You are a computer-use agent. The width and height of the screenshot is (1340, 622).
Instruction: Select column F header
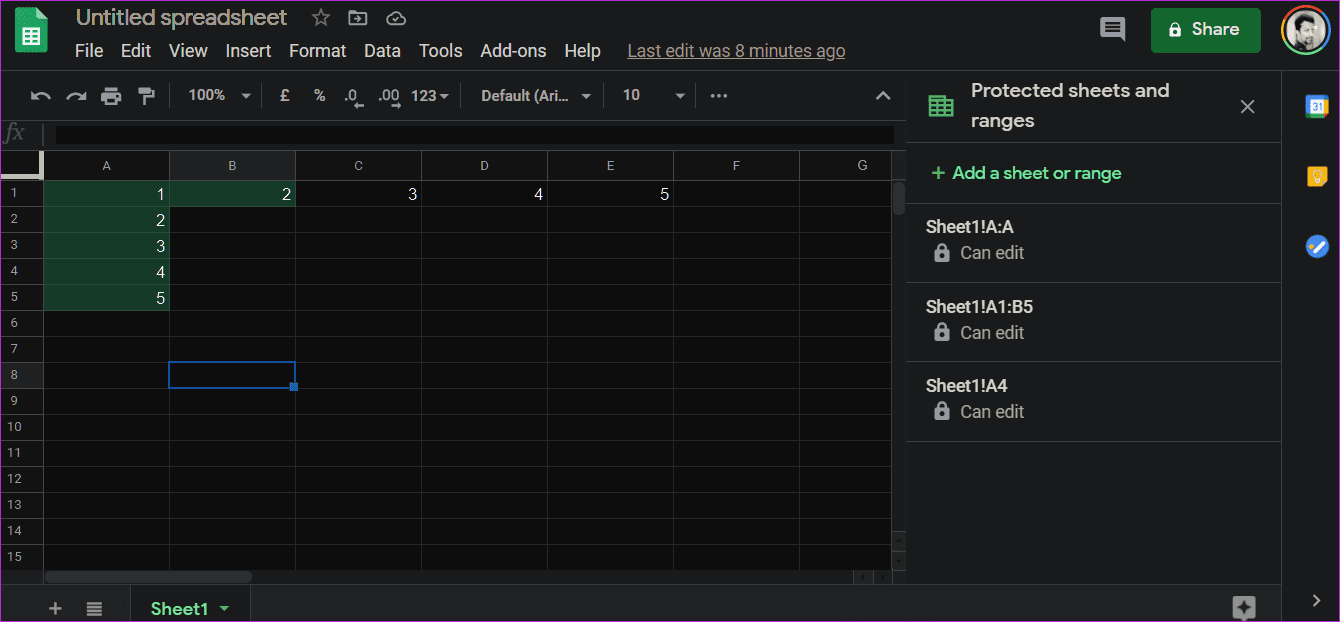tap(736, 166)
